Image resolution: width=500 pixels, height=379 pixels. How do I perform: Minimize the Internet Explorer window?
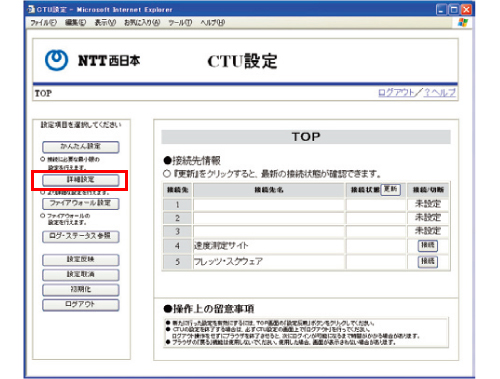point(441,10)
